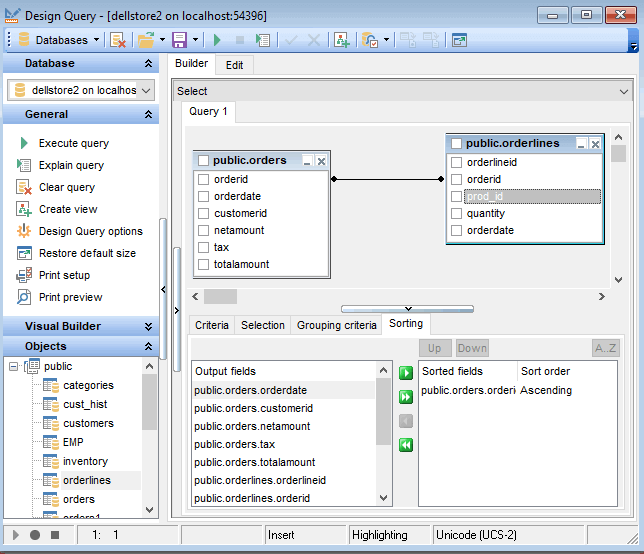
Task: Tick the quantity checkbox in public.orderlines
Action: (x=457, y=213)
